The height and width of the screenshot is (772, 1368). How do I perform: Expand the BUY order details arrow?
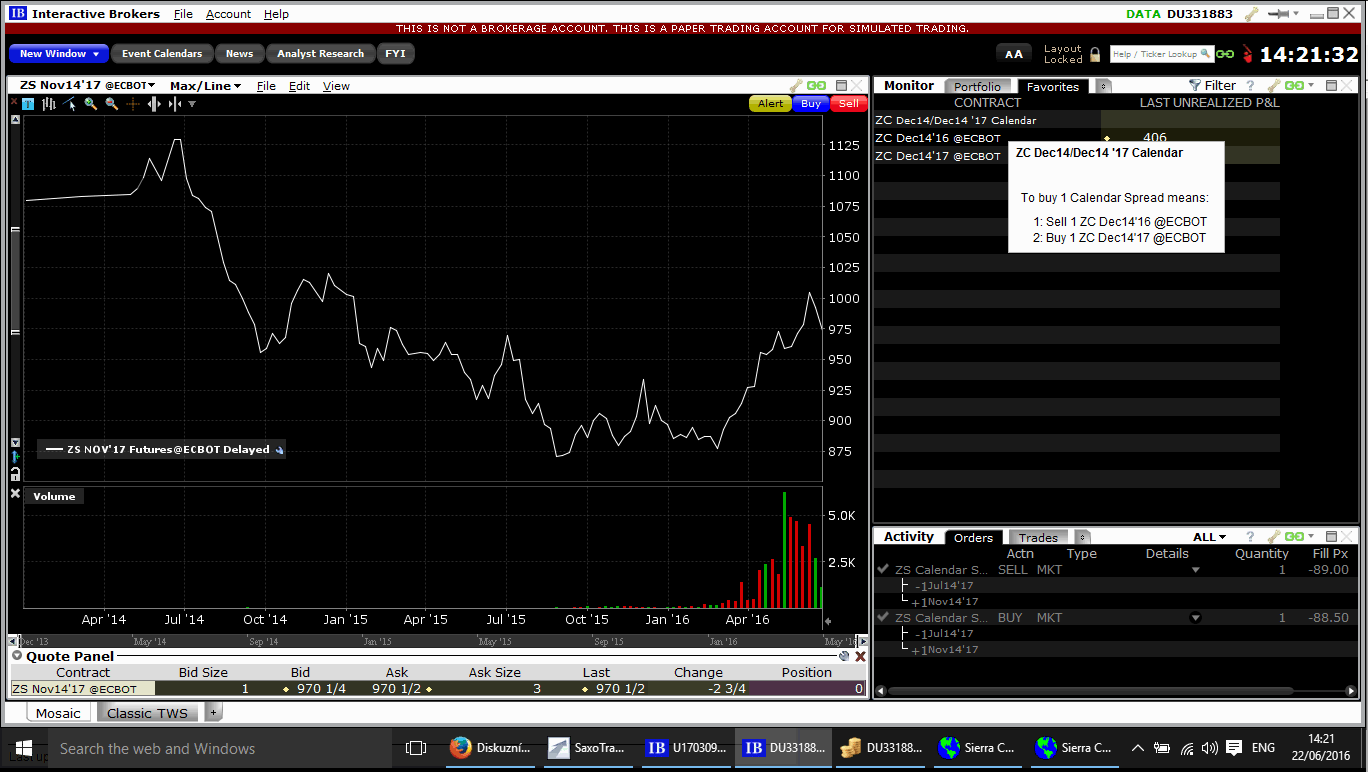click(1195, 618)
